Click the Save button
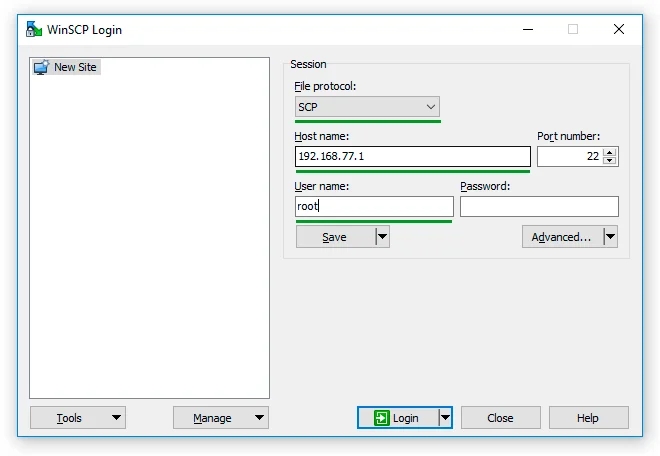 [x=335, y=237]
